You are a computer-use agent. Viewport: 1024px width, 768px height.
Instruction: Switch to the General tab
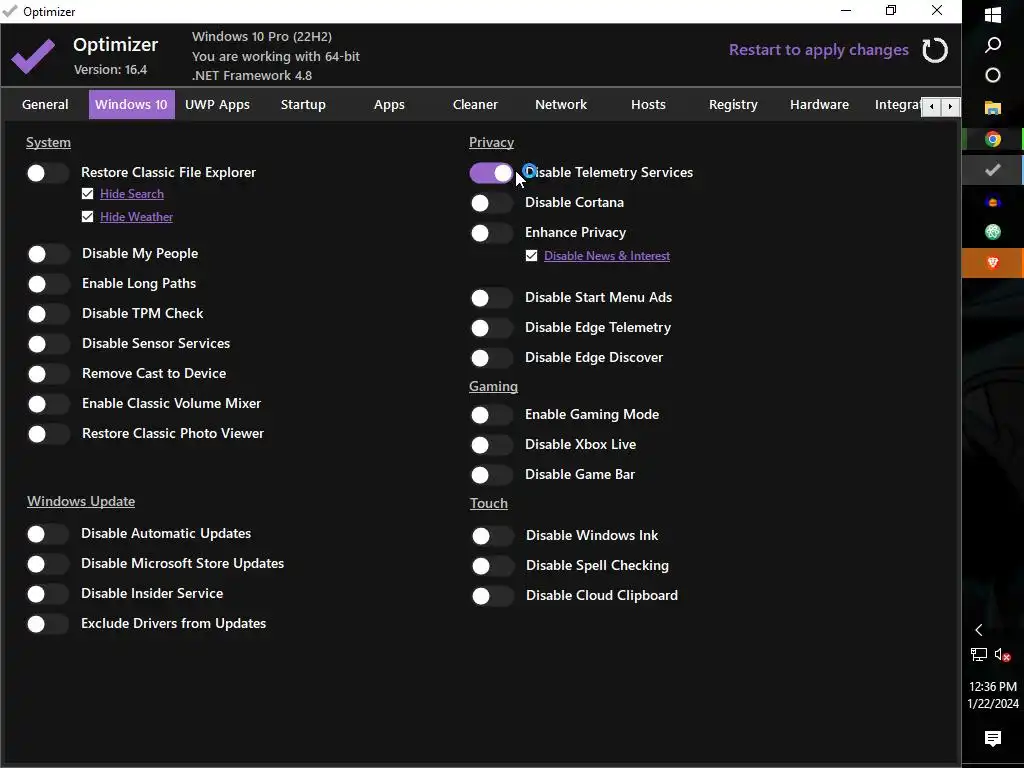pos(45,104)
